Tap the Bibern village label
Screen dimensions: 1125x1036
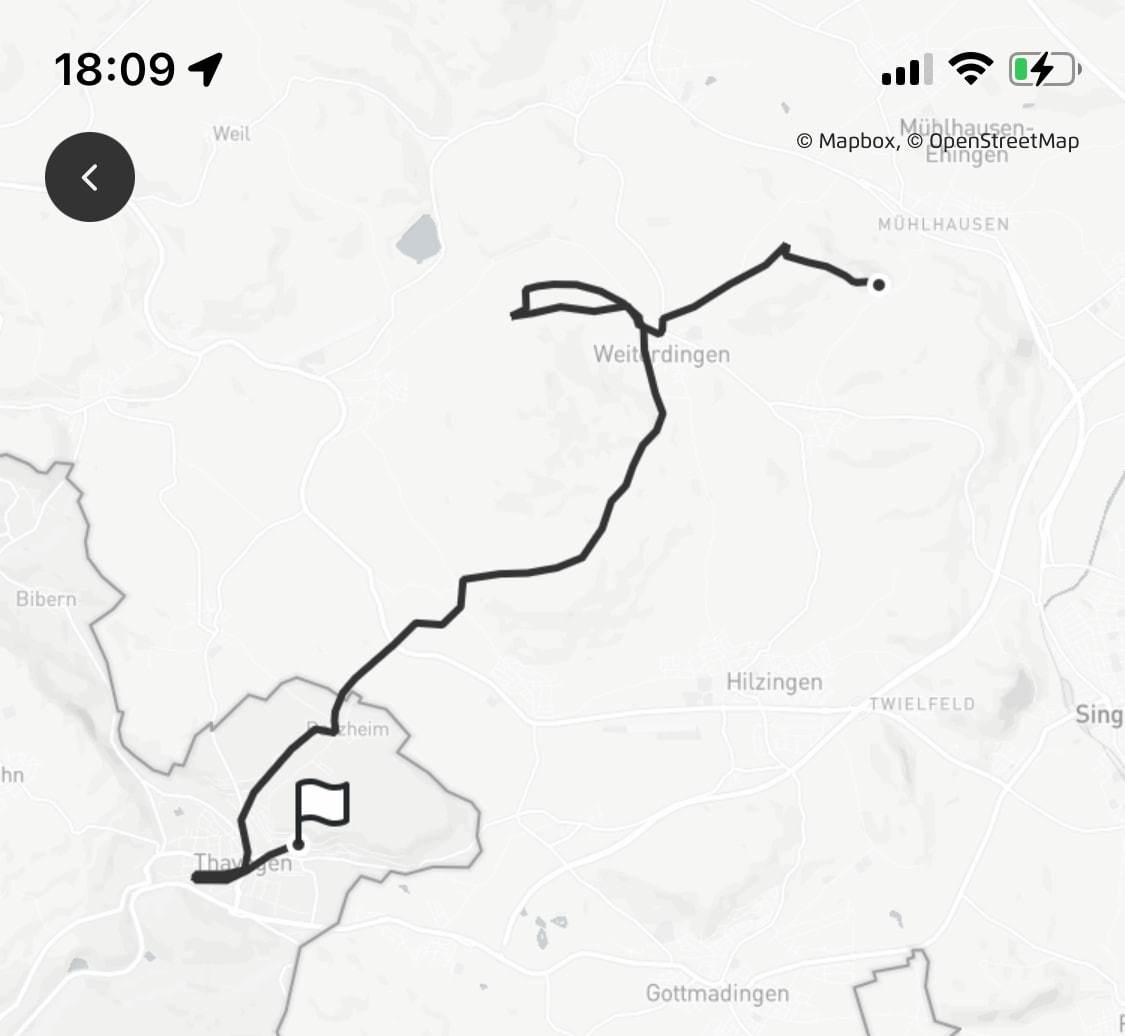(46, 599)
